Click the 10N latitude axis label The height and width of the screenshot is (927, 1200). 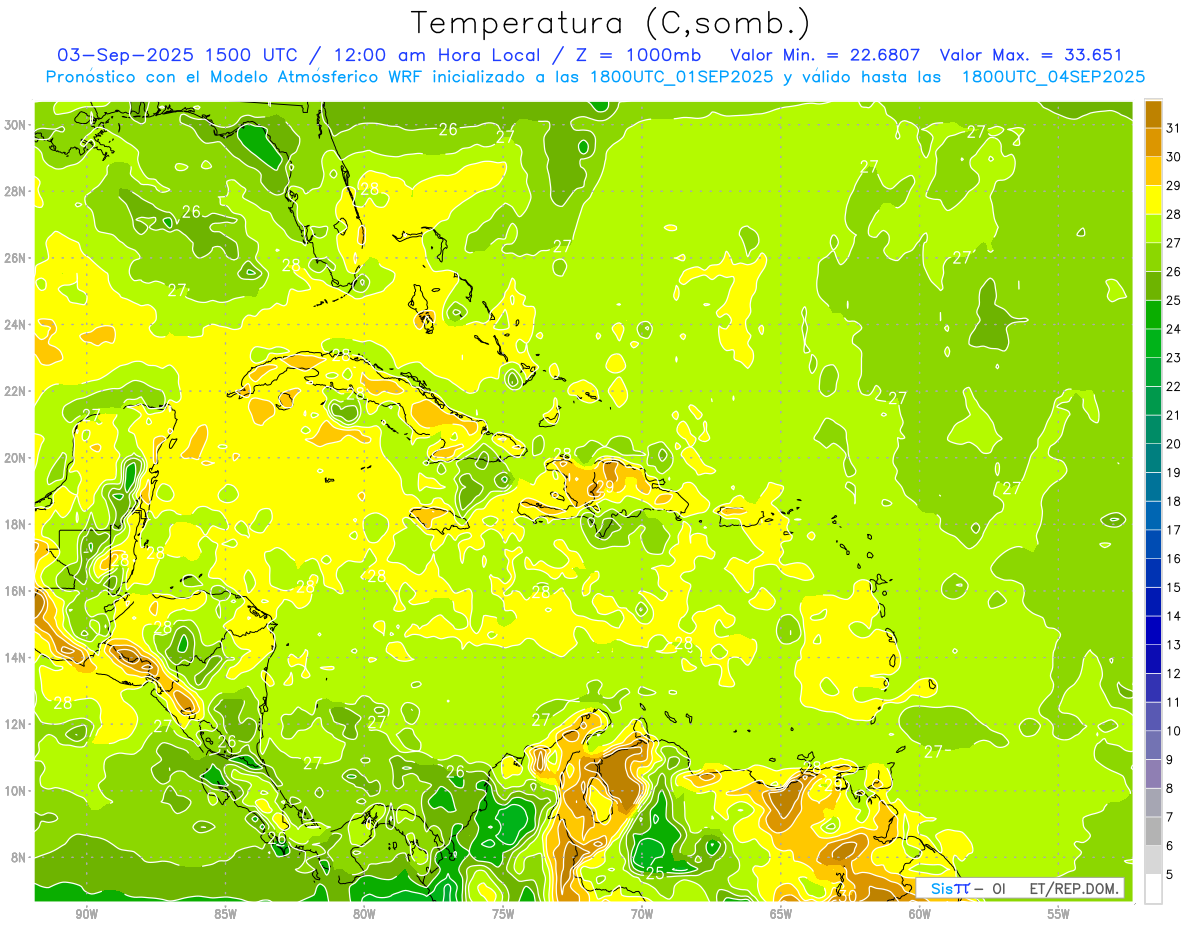coord(16,791)
